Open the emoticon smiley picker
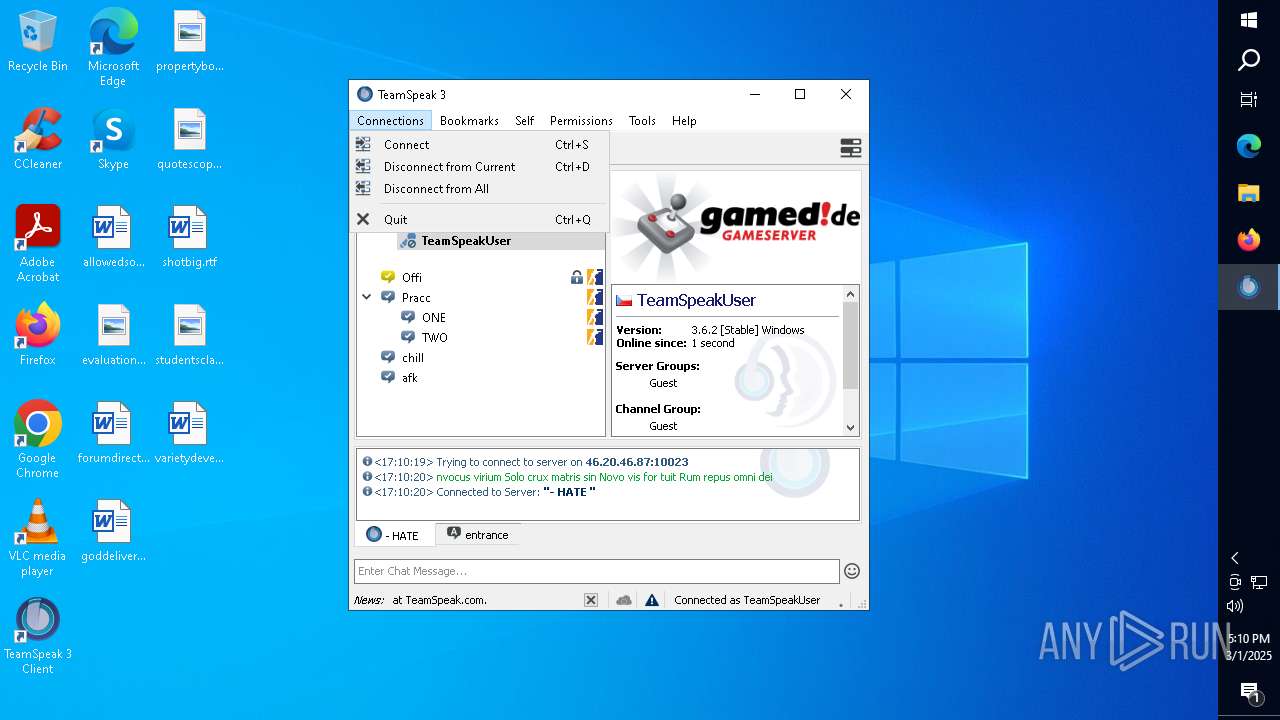 pos(852,571)
